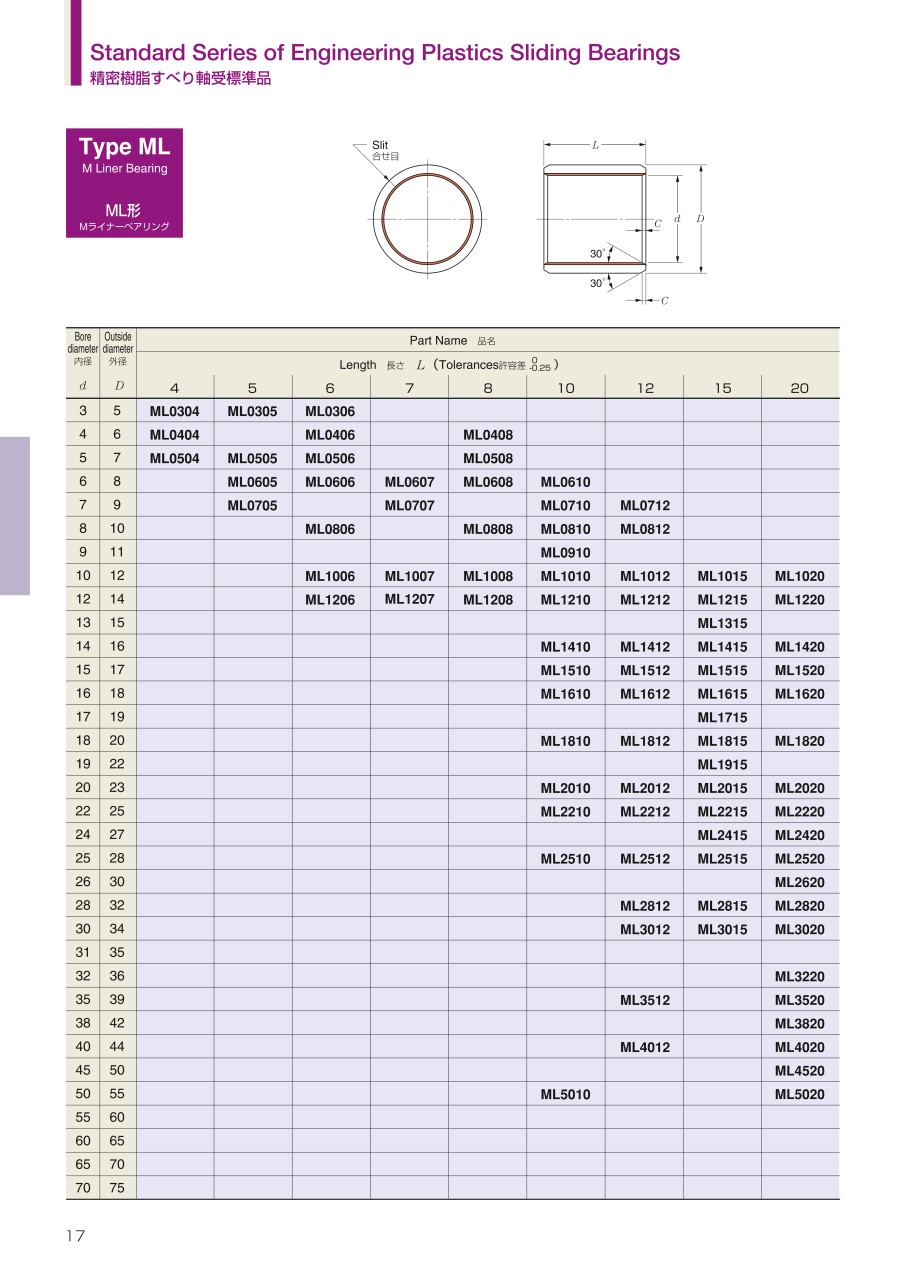Click the page title about Sliding Bearings
The width and height of the screenshot is (900, 1272).
tap(385, 53)
